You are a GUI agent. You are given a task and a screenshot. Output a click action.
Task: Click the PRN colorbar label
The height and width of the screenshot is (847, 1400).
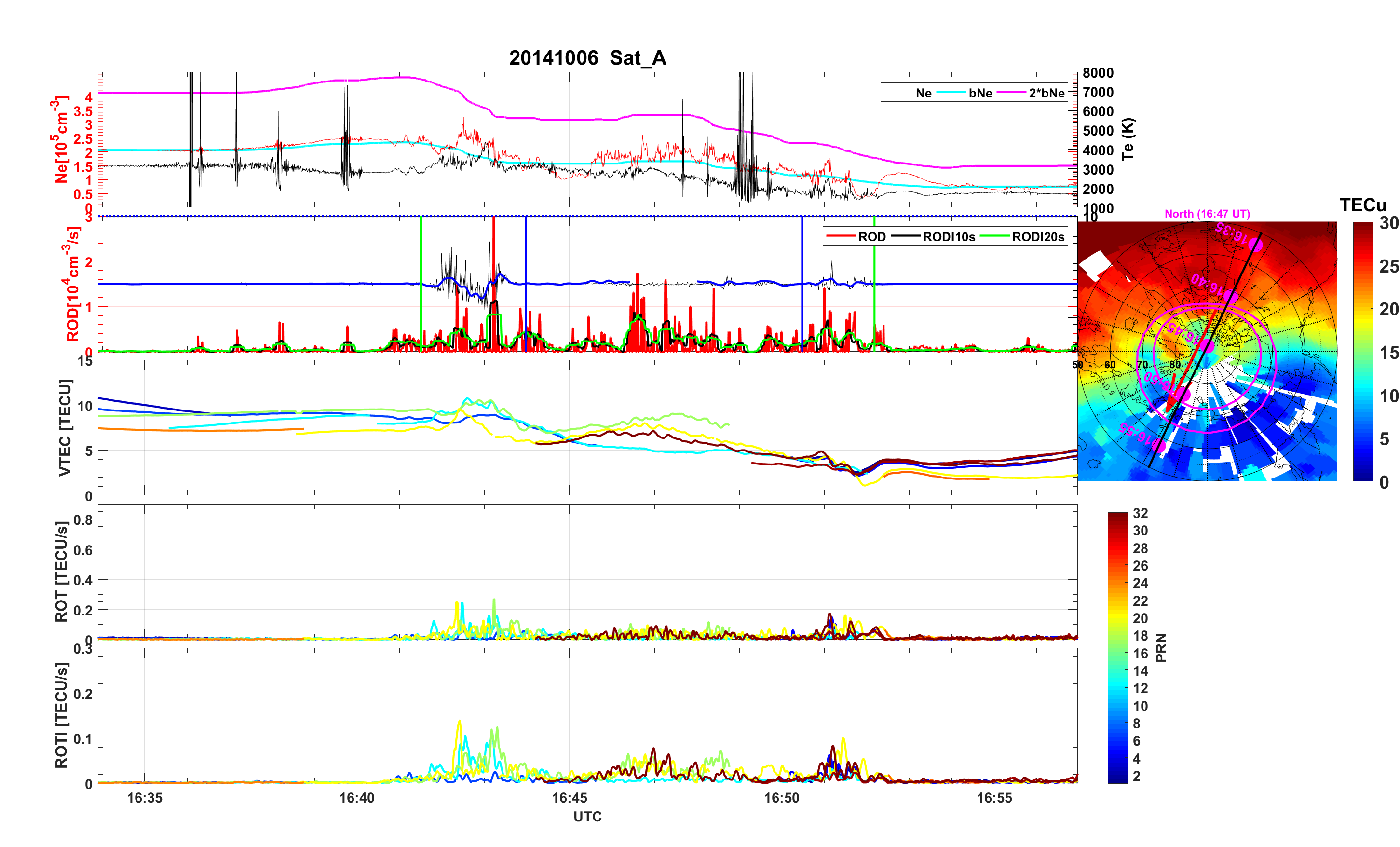[1161, 647]
